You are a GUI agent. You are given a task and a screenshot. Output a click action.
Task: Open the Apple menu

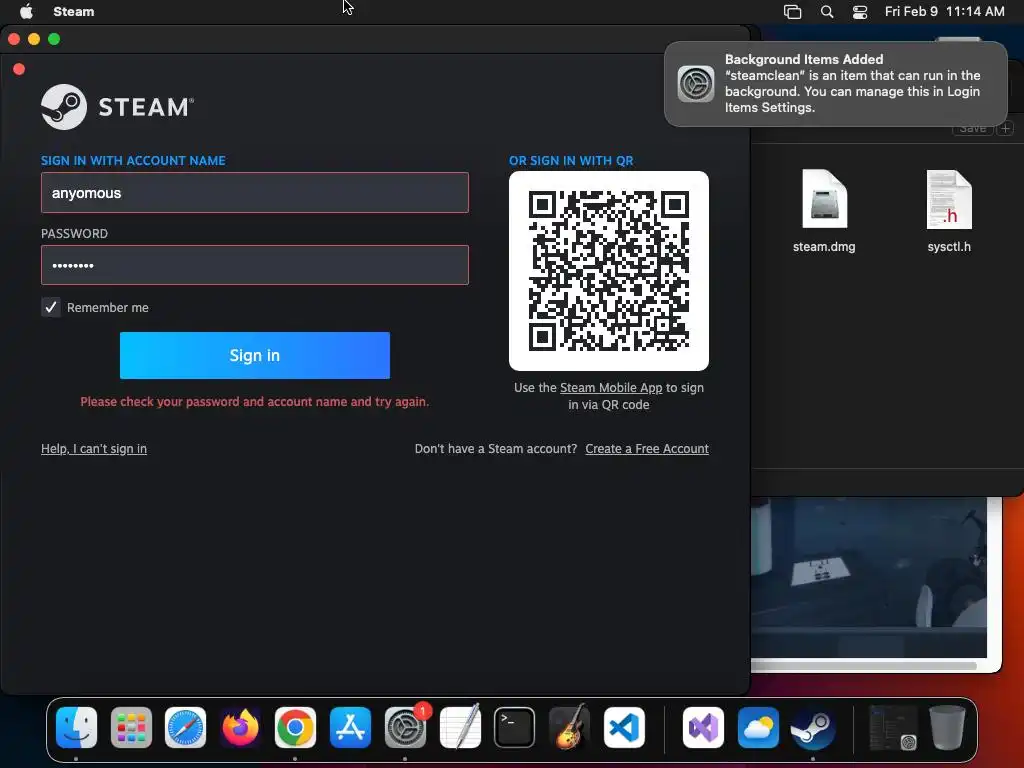click(26, 11)
